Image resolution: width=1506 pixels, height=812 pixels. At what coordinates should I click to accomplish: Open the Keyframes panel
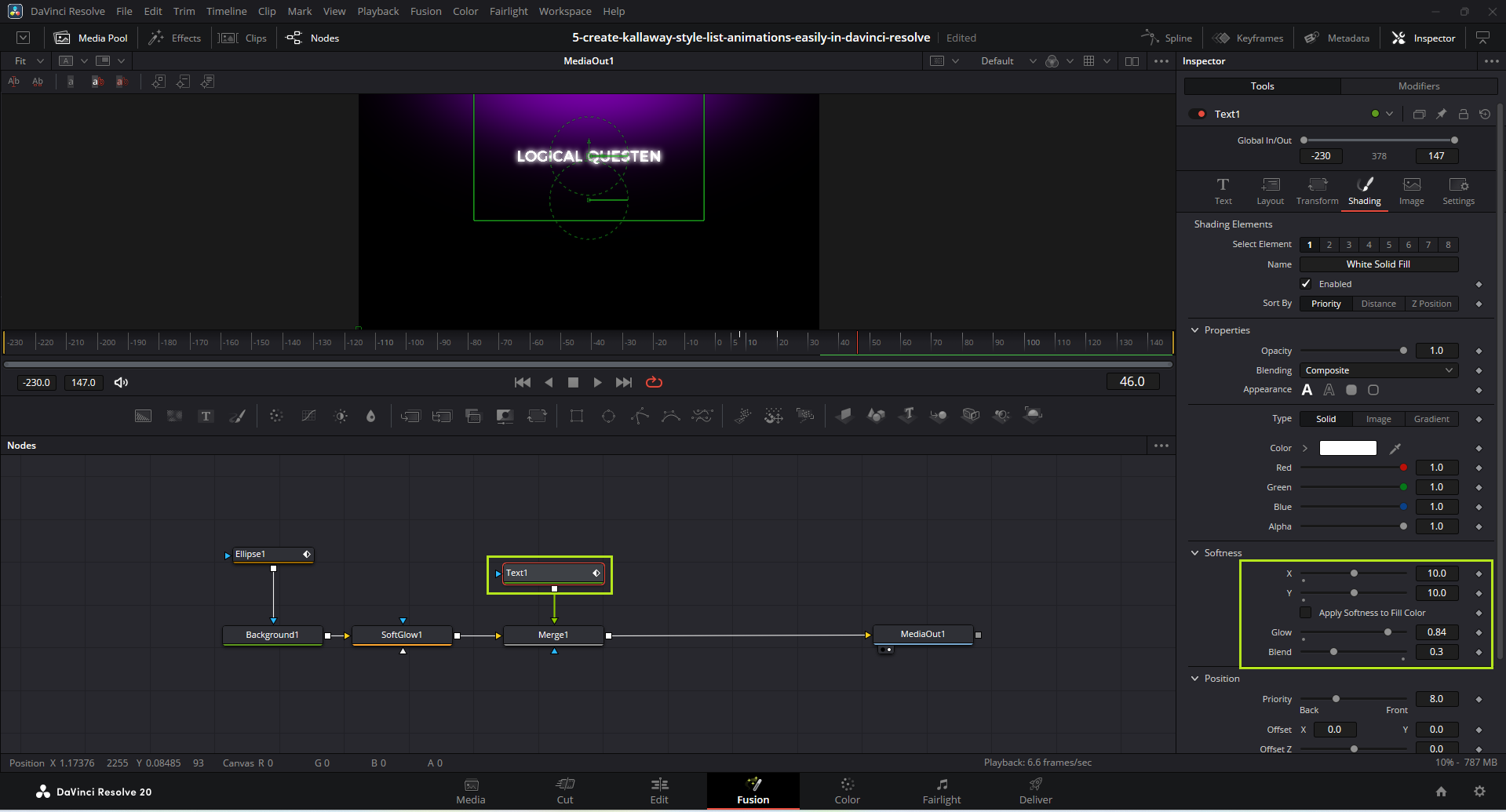(1248, 38)
